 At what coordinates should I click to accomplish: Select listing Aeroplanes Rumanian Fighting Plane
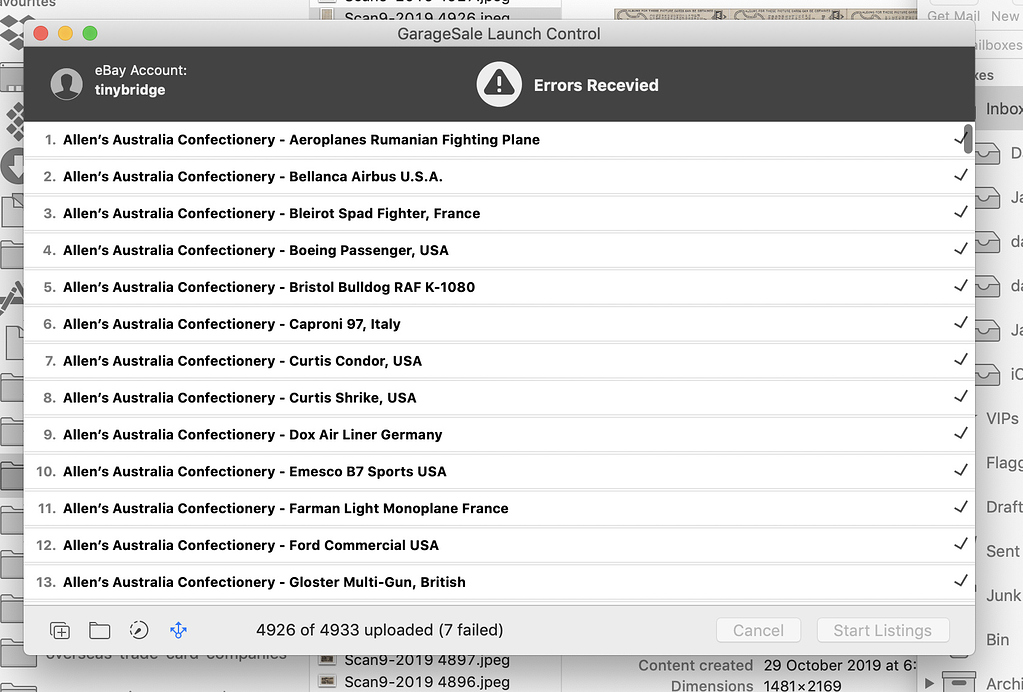(x=499, y=139)
